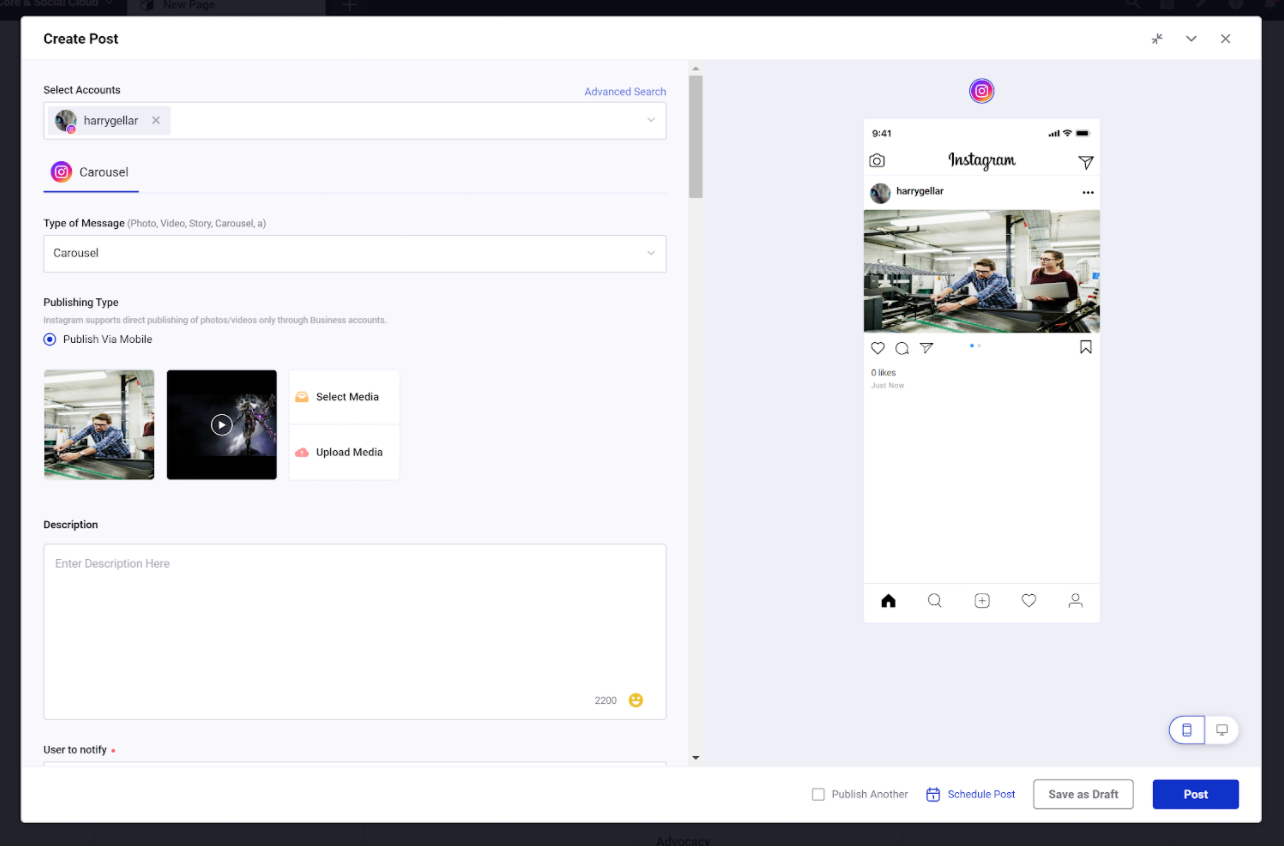1284x850 pixels.
Task: Click the camera icon in Instagram preview
Action: tap(877, 161)
